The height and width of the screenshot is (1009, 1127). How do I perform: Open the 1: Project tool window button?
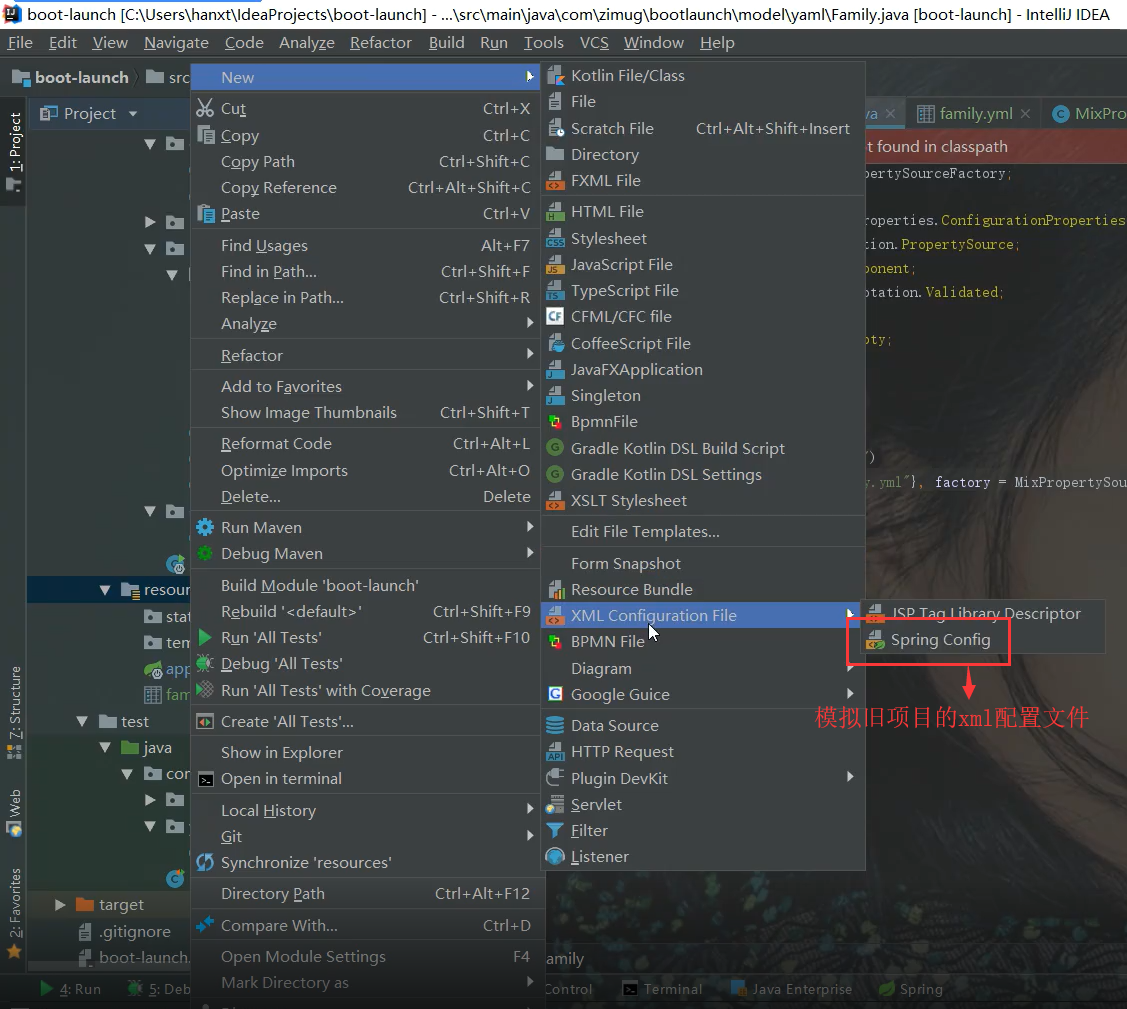click(14, 151)
